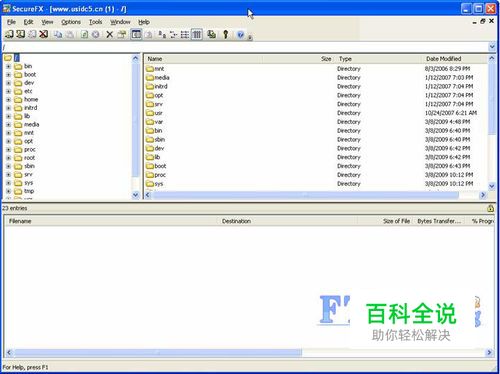
Task: Switch to Details view
Action: point(197,34)
